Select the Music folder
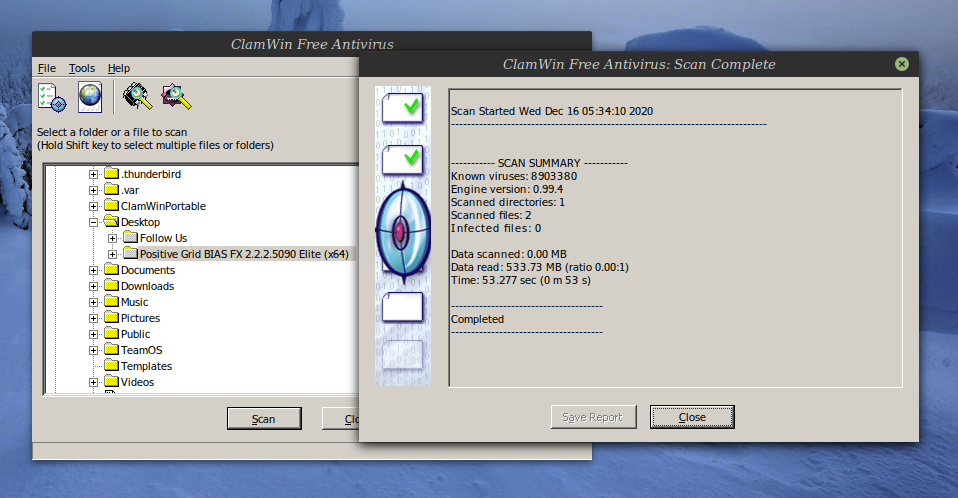 134,302
